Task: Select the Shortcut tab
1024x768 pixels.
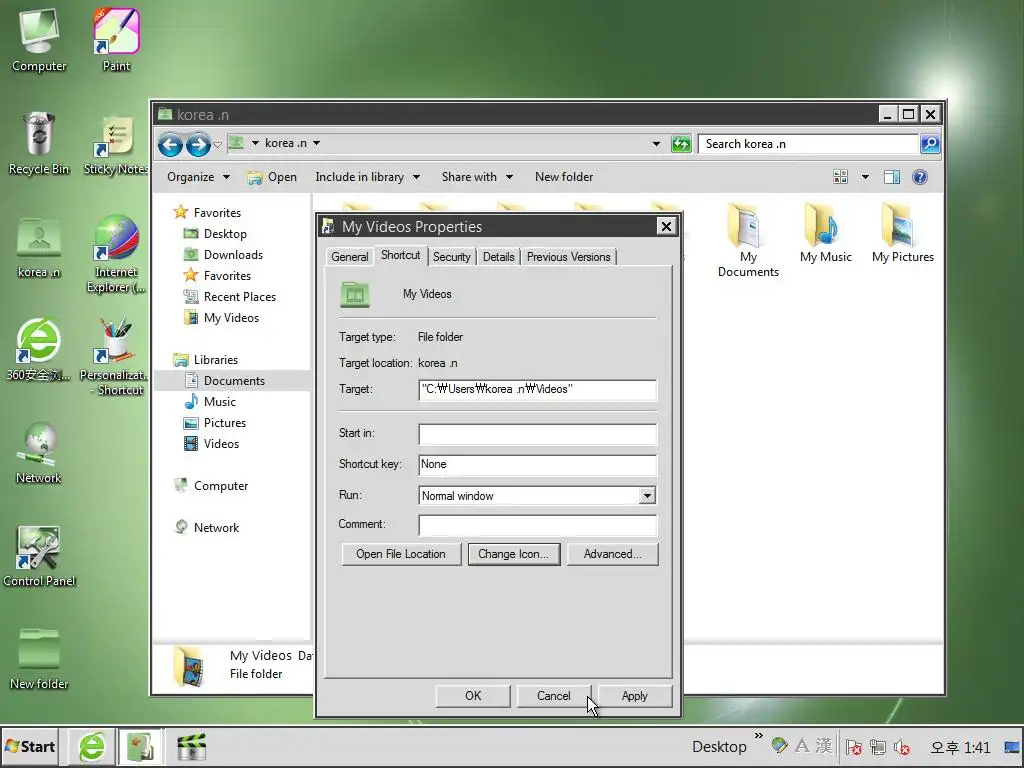Action: point(400,255)
